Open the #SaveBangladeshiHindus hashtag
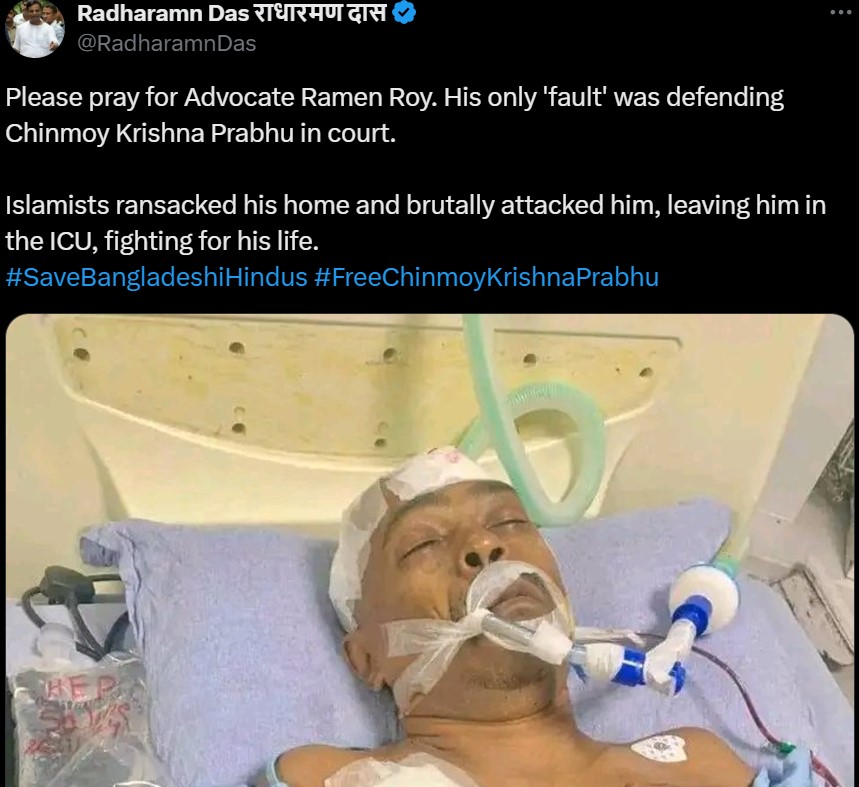This screenshot has width=859, height=787. coord(156,277)
